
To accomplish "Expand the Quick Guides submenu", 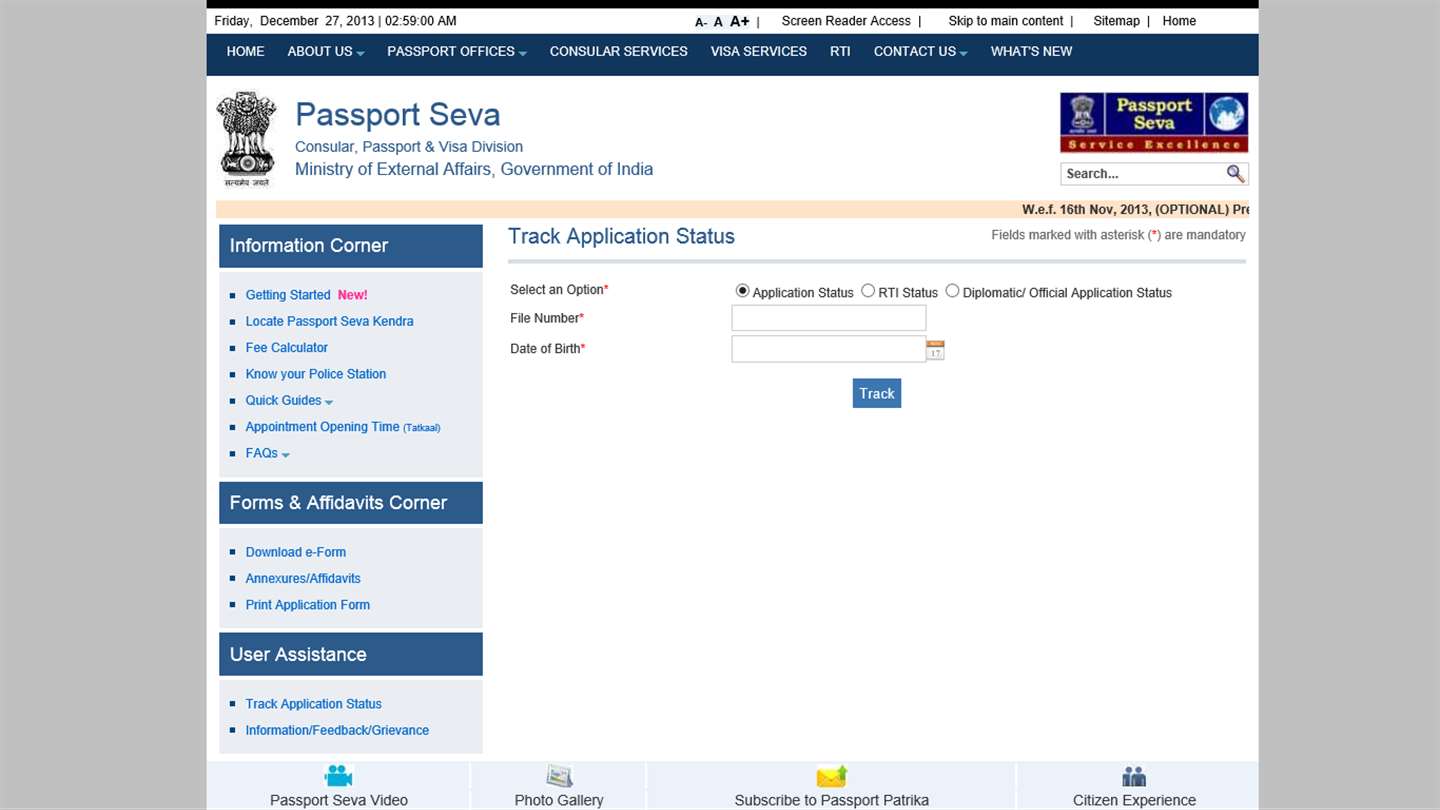I will 289,401.
